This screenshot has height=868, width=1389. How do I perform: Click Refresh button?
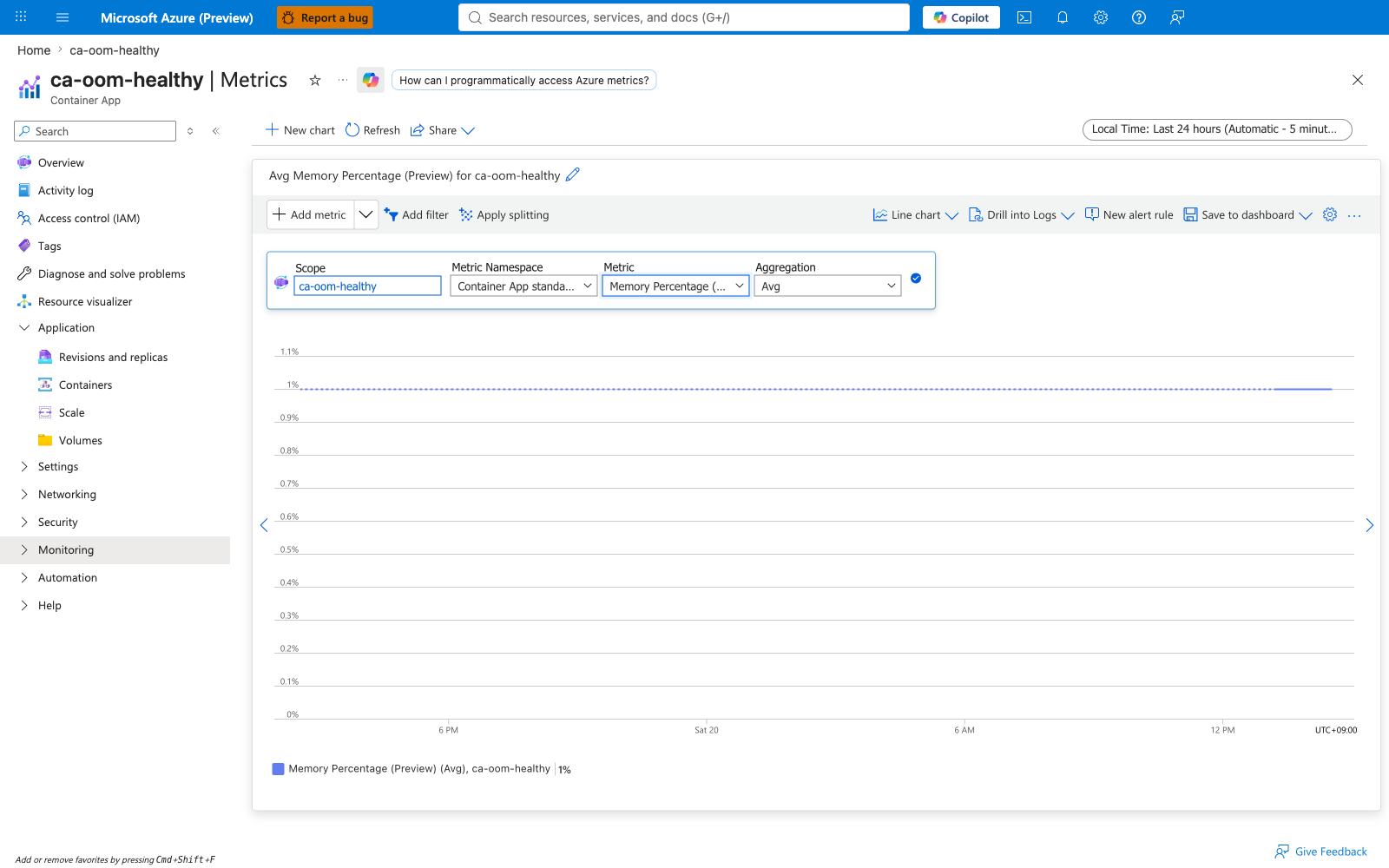[x=372, y=130]
